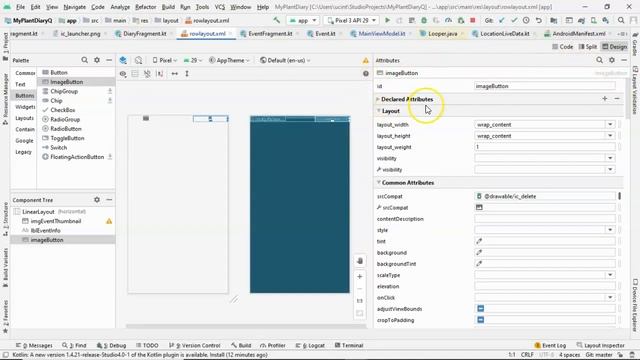Click the vertical expand arrows icon

(x=187, y=74)
